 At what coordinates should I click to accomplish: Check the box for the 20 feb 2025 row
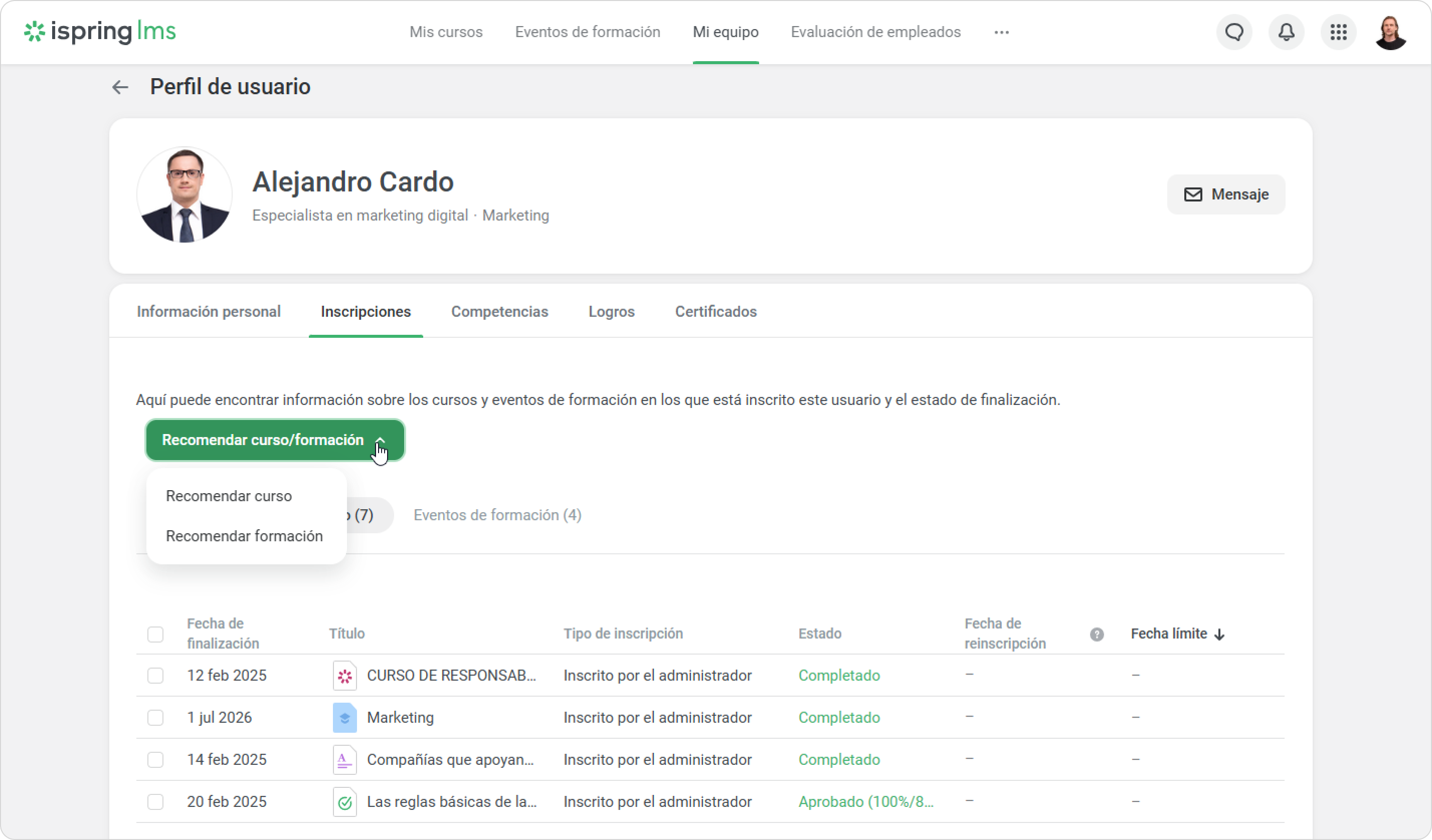pos(155,801)
